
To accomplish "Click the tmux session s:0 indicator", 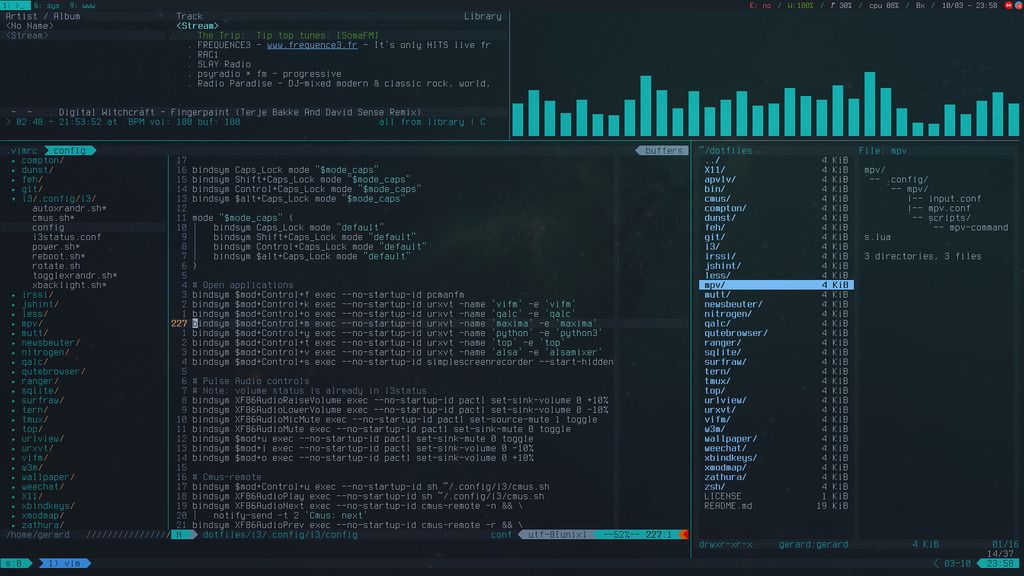I will pos(14,563).
